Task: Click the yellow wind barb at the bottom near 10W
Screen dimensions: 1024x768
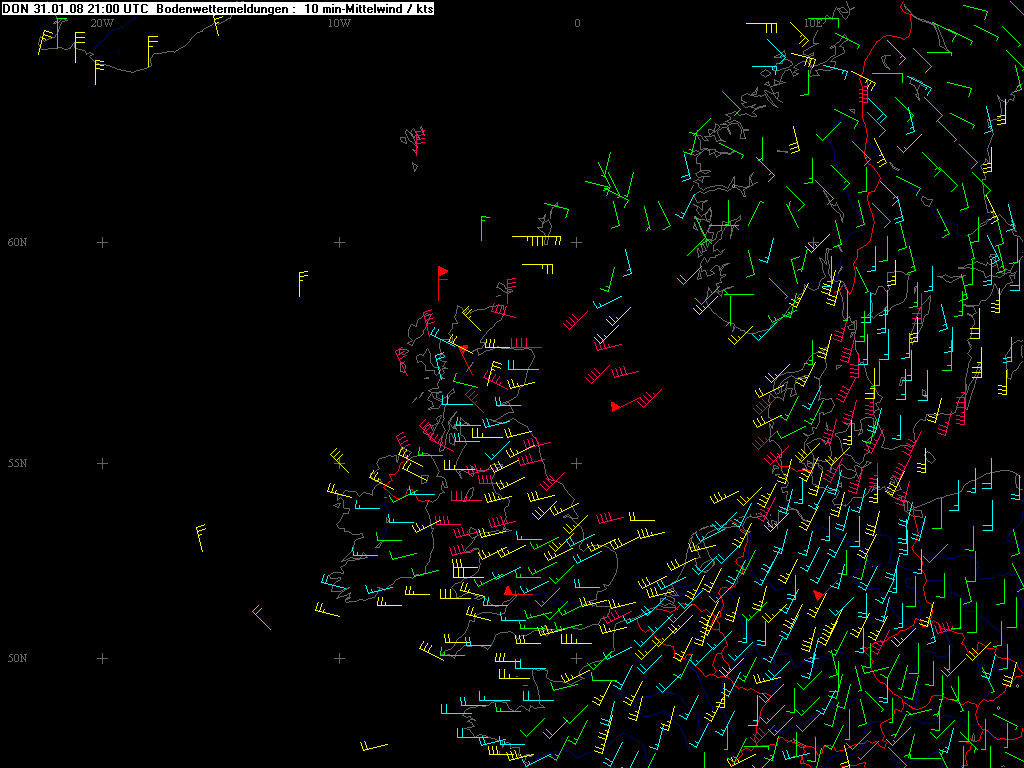Action: (373, 746)
